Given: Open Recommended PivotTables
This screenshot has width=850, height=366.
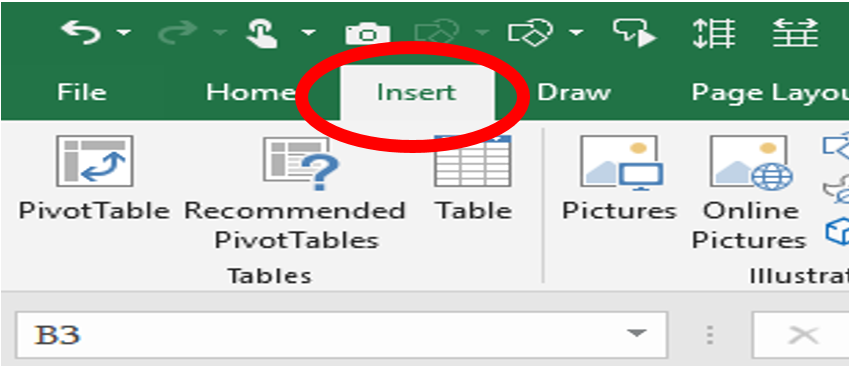Looking at the screenshot, I should pyautogui.click(x=295, y=193).
